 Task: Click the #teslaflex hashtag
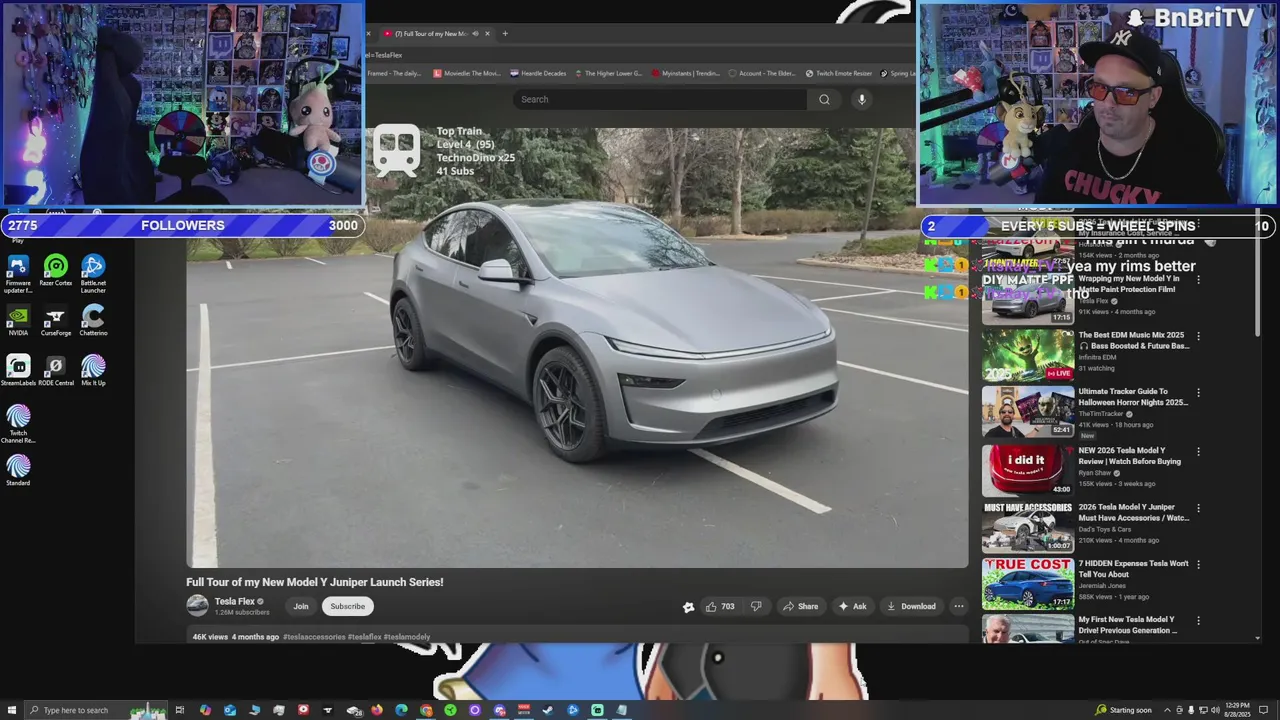click(x=365, y=637)
